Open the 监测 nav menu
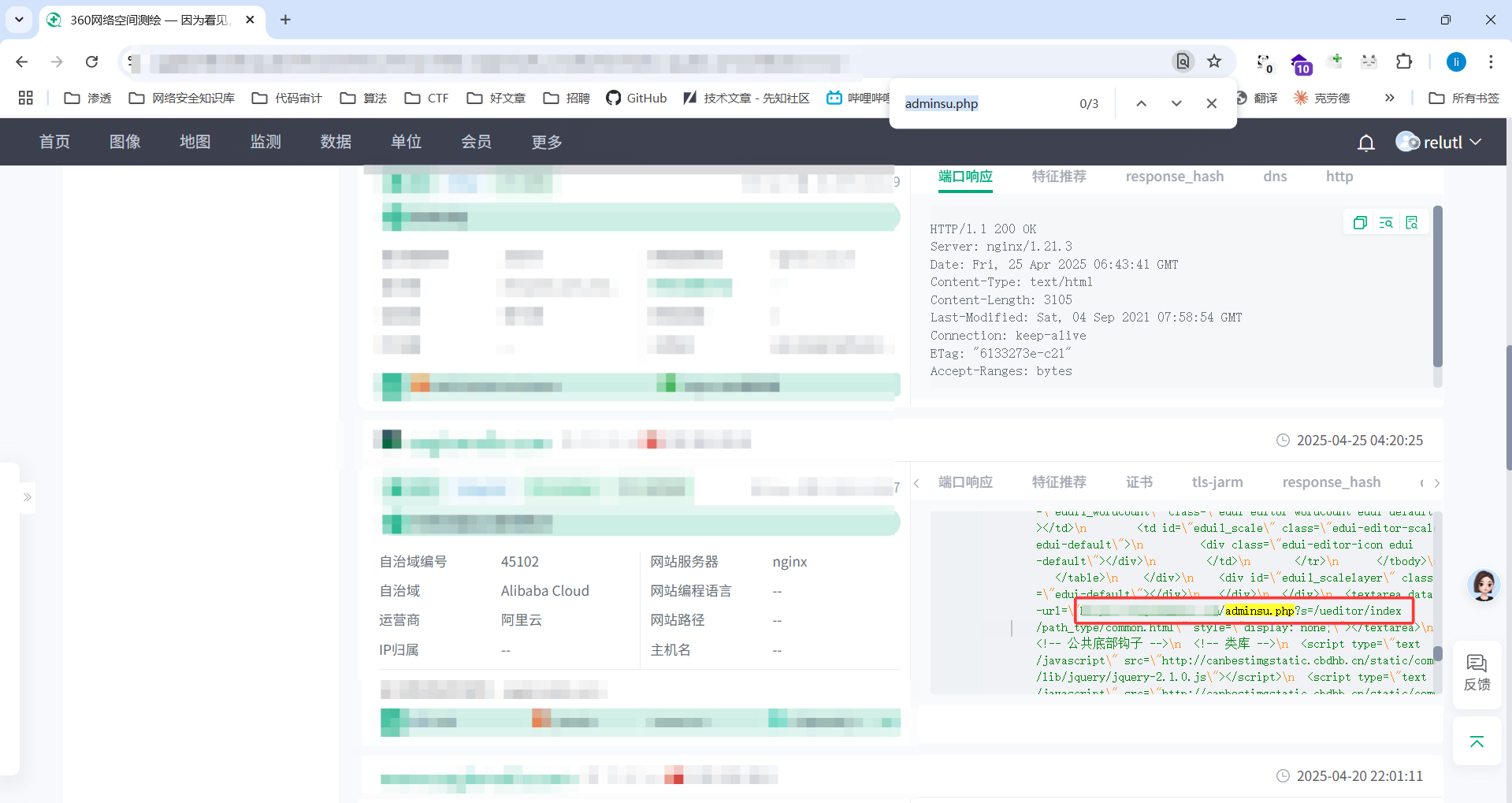 (x=266, y=142)
